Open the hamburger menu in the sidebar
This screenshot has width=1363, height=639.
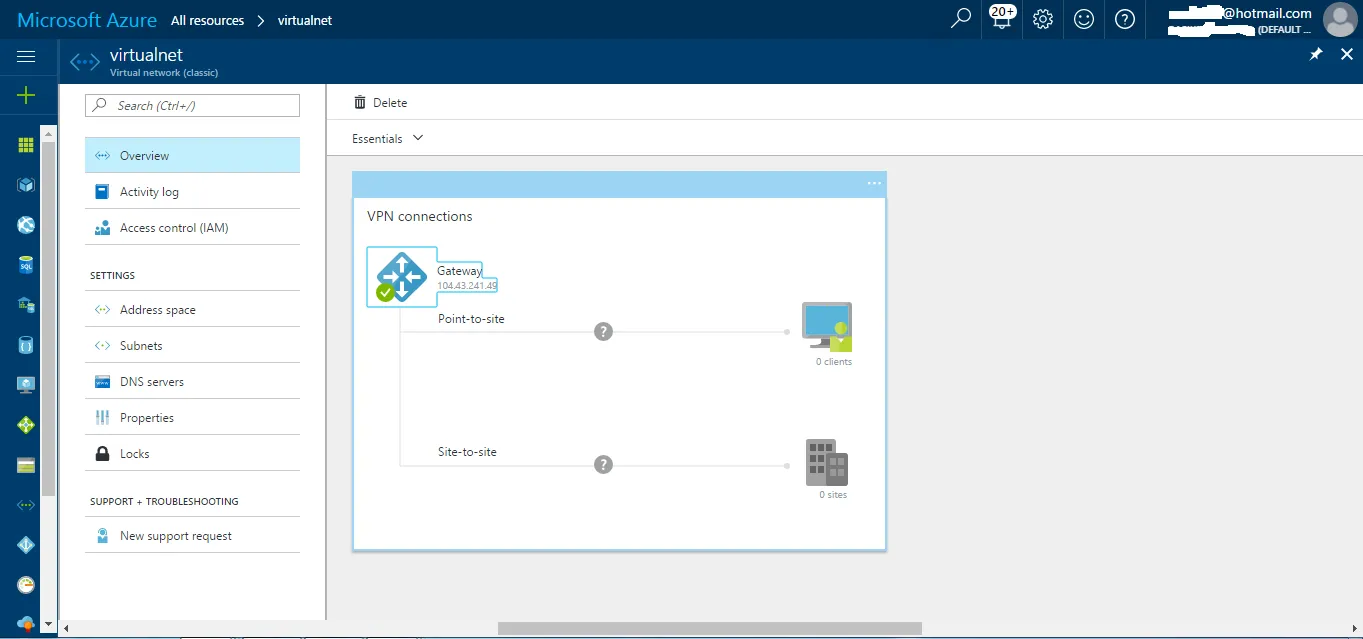(26, 57)
